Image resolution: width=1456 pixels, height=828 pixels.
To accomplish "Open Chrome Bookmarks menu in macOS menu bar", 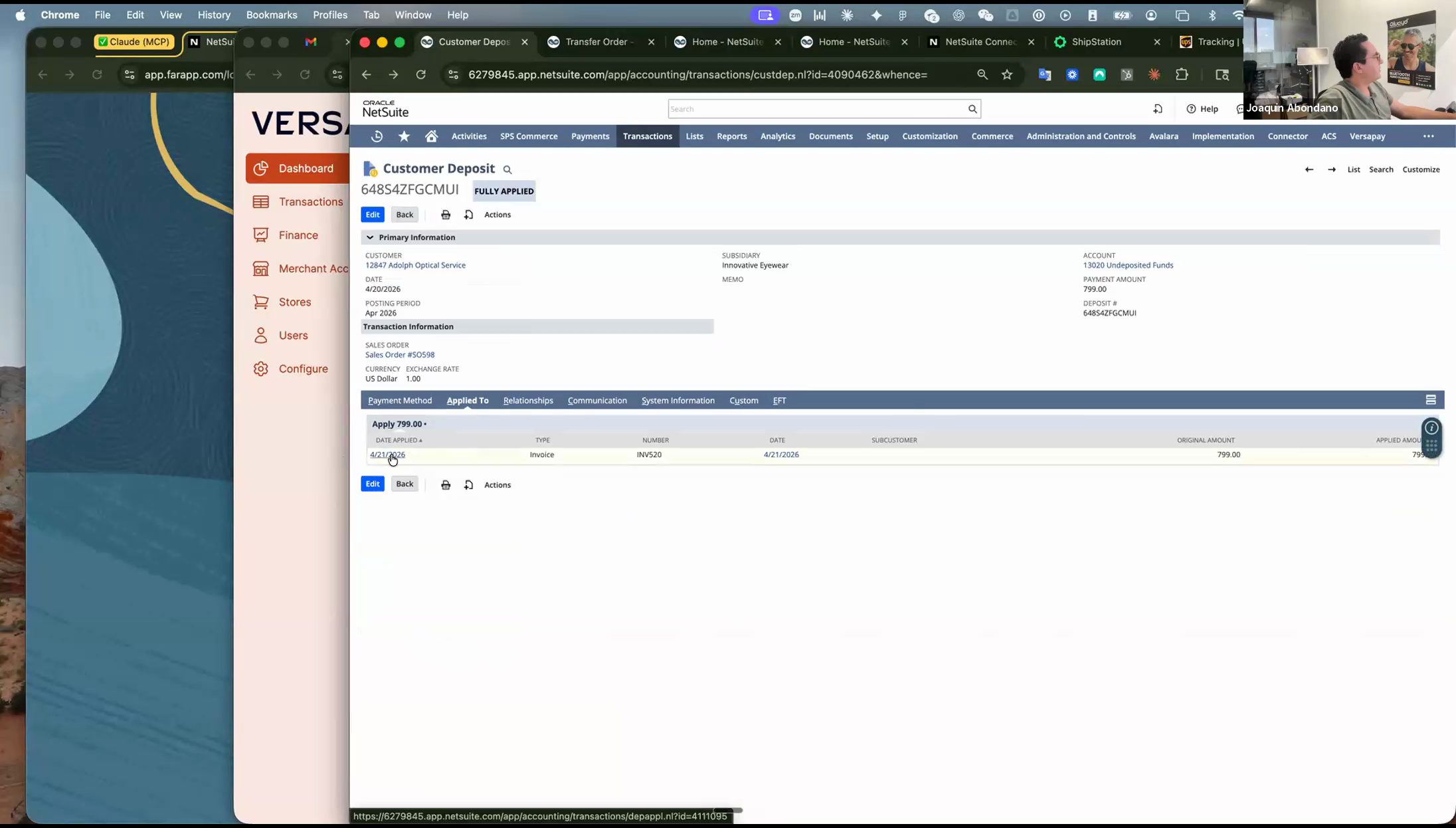I will (x=272, y=15).
